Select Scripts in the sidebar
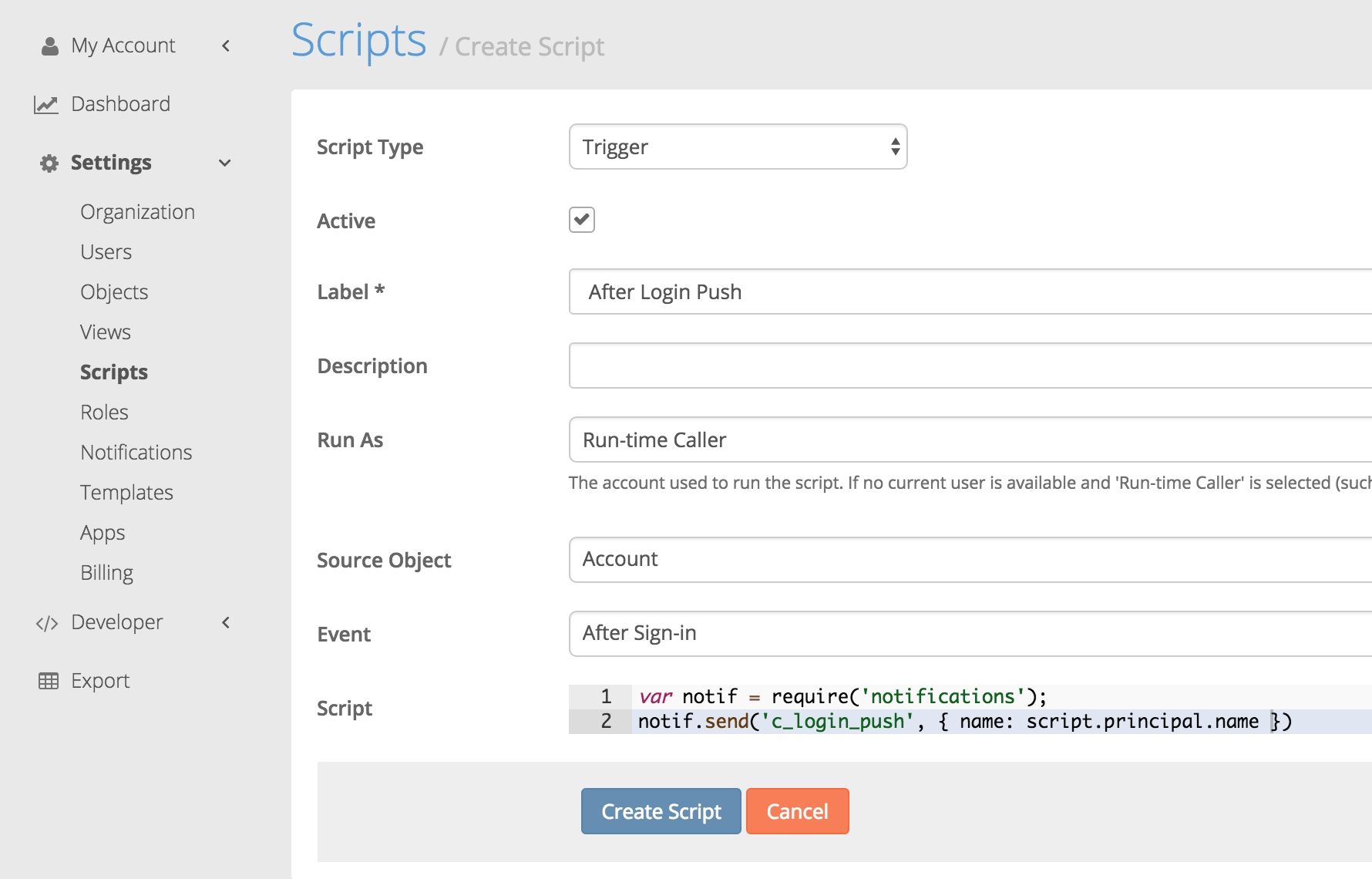Viewport: 1372px width, 879px height. pyautogui.click(x=114, y=372)
